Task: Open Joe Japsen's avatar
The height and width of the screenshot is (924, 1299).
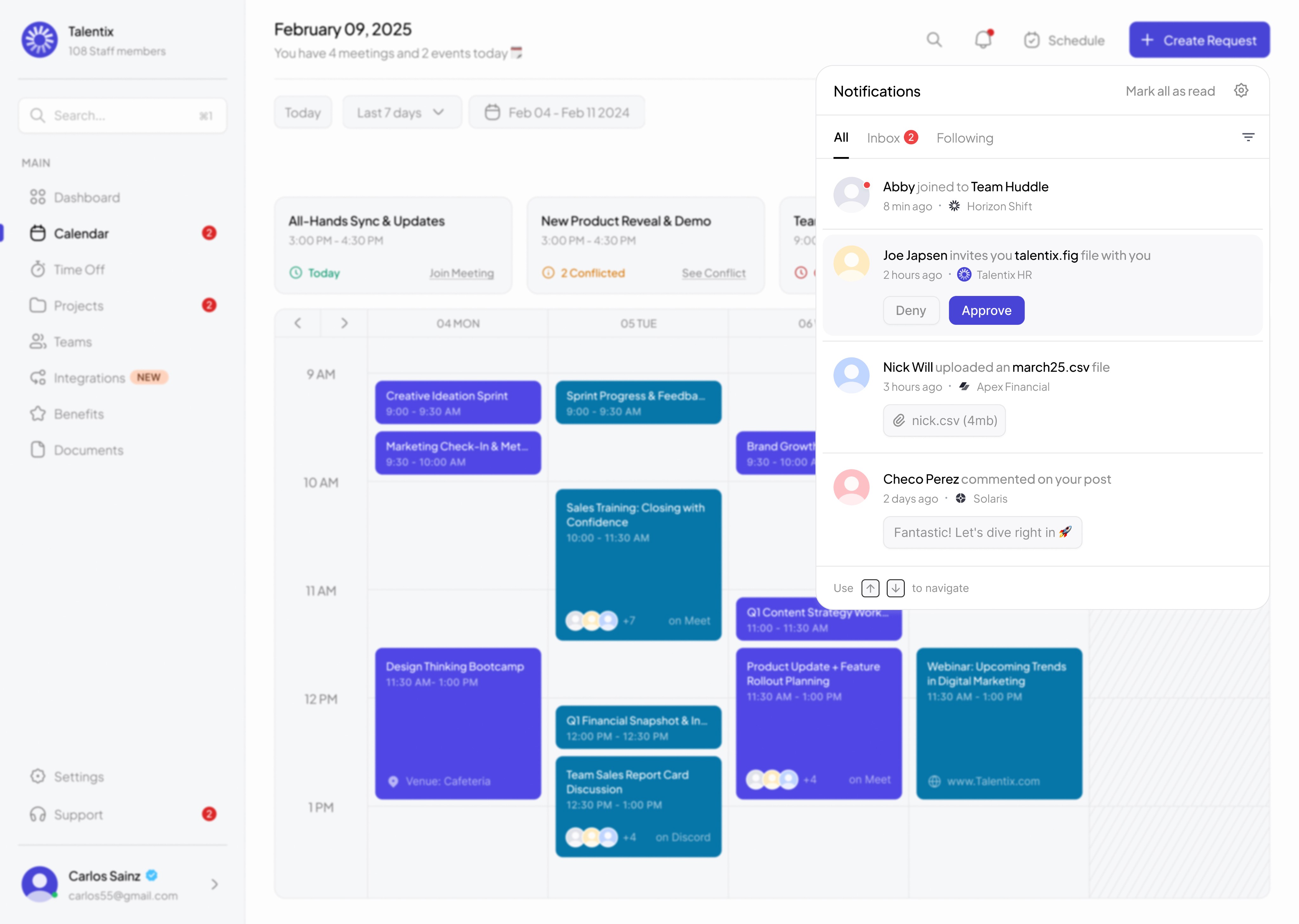Action: click(x=851, y=263)
